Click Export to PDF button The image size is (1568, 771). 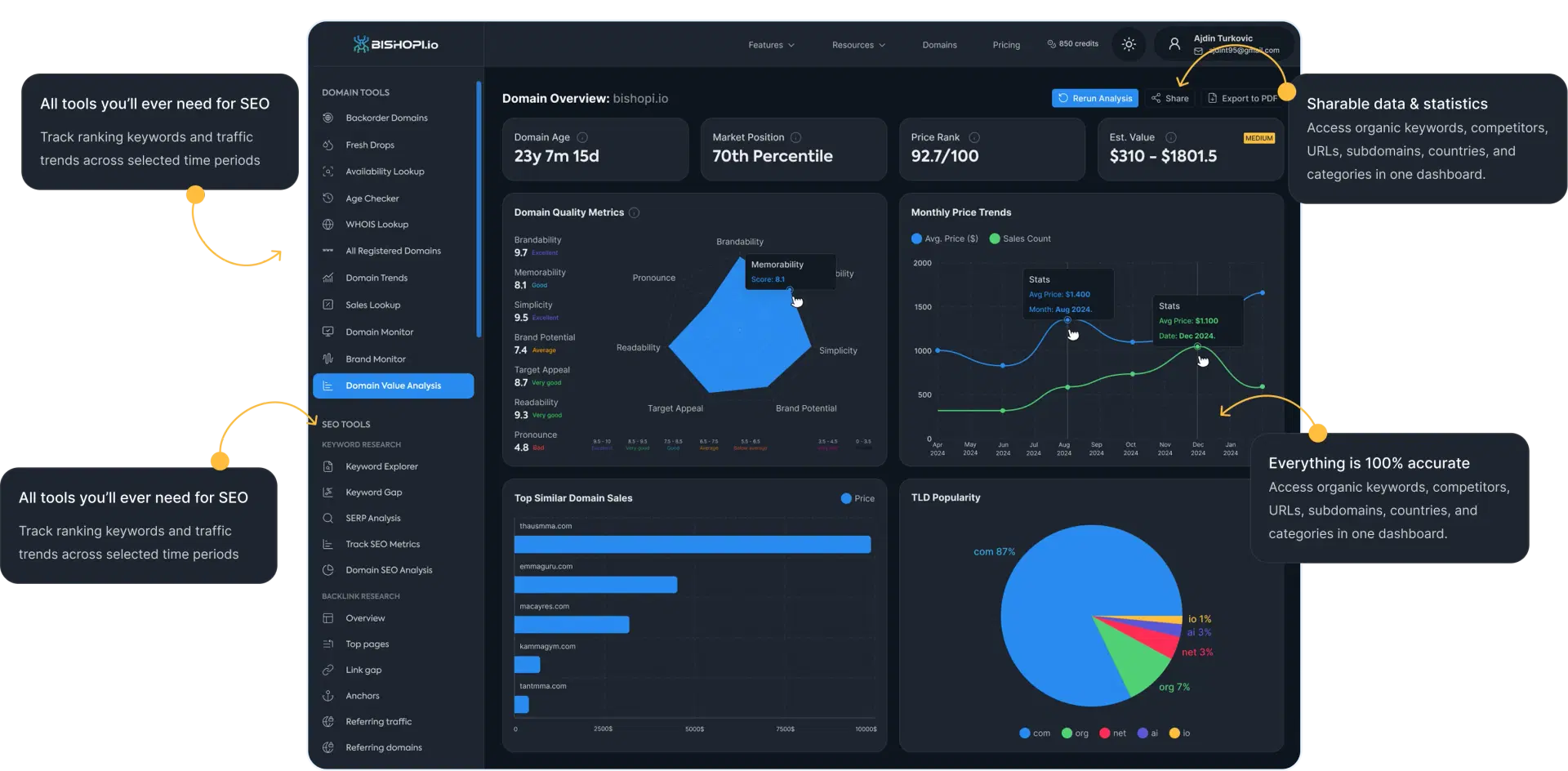pos(1242,98)
